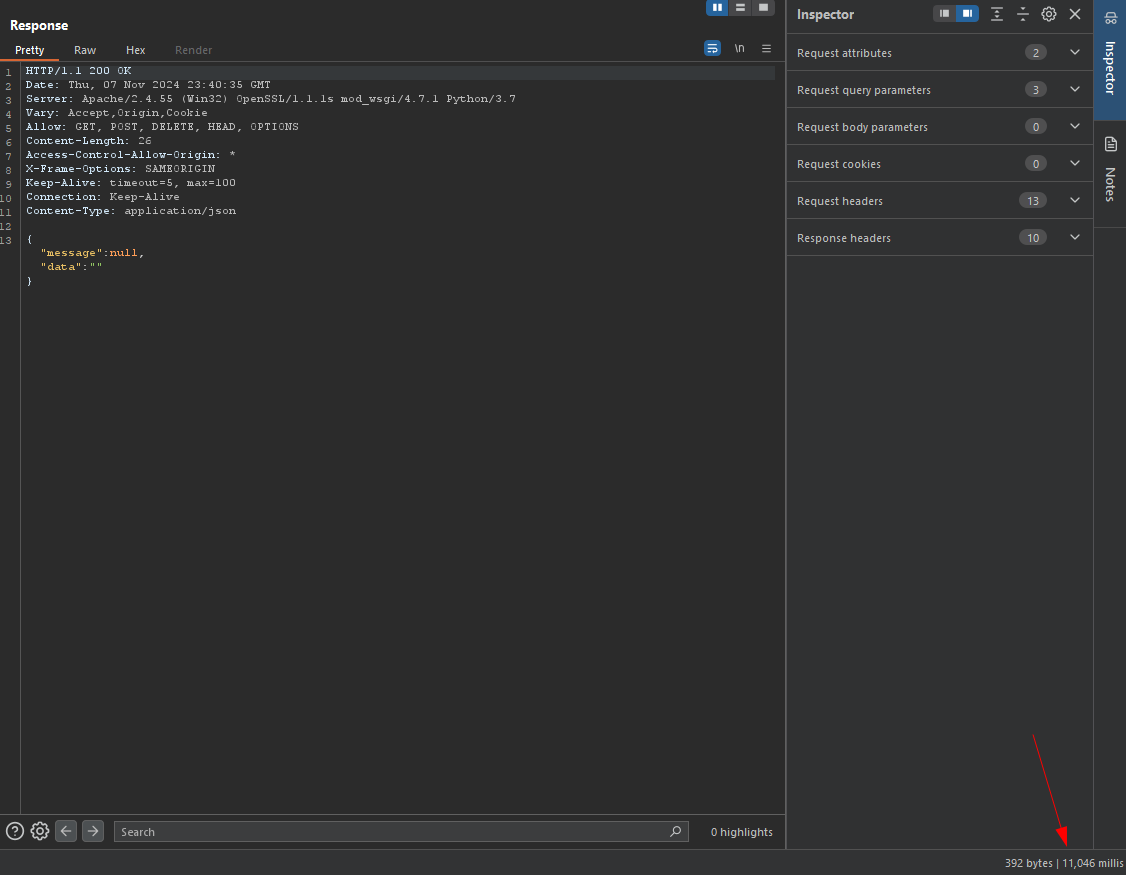Go to previous search match arrow
The height and width of the screenshot is (875, 1126).
pos(66,831)
